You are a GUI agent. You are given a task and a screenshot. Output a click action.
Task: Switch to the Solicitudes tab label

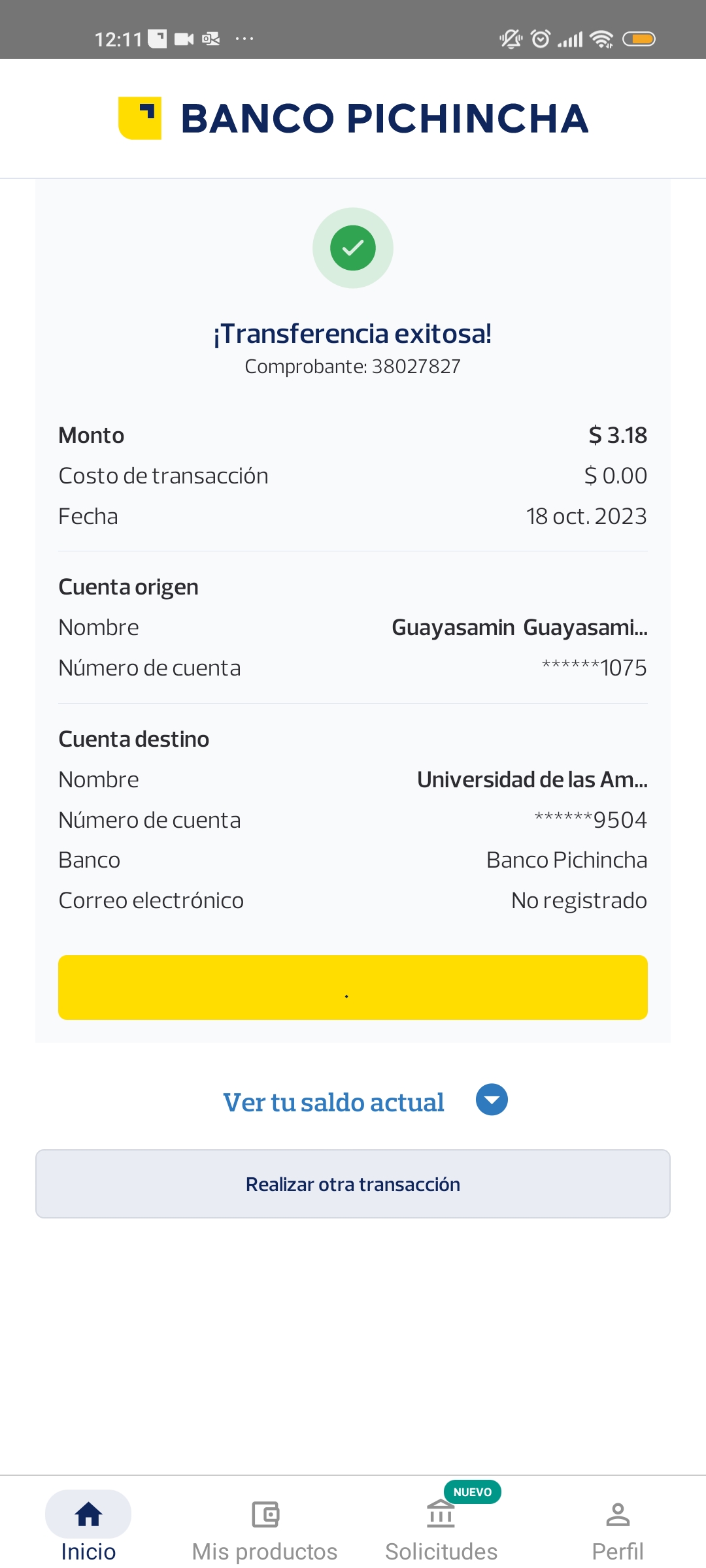point(441,1552)
